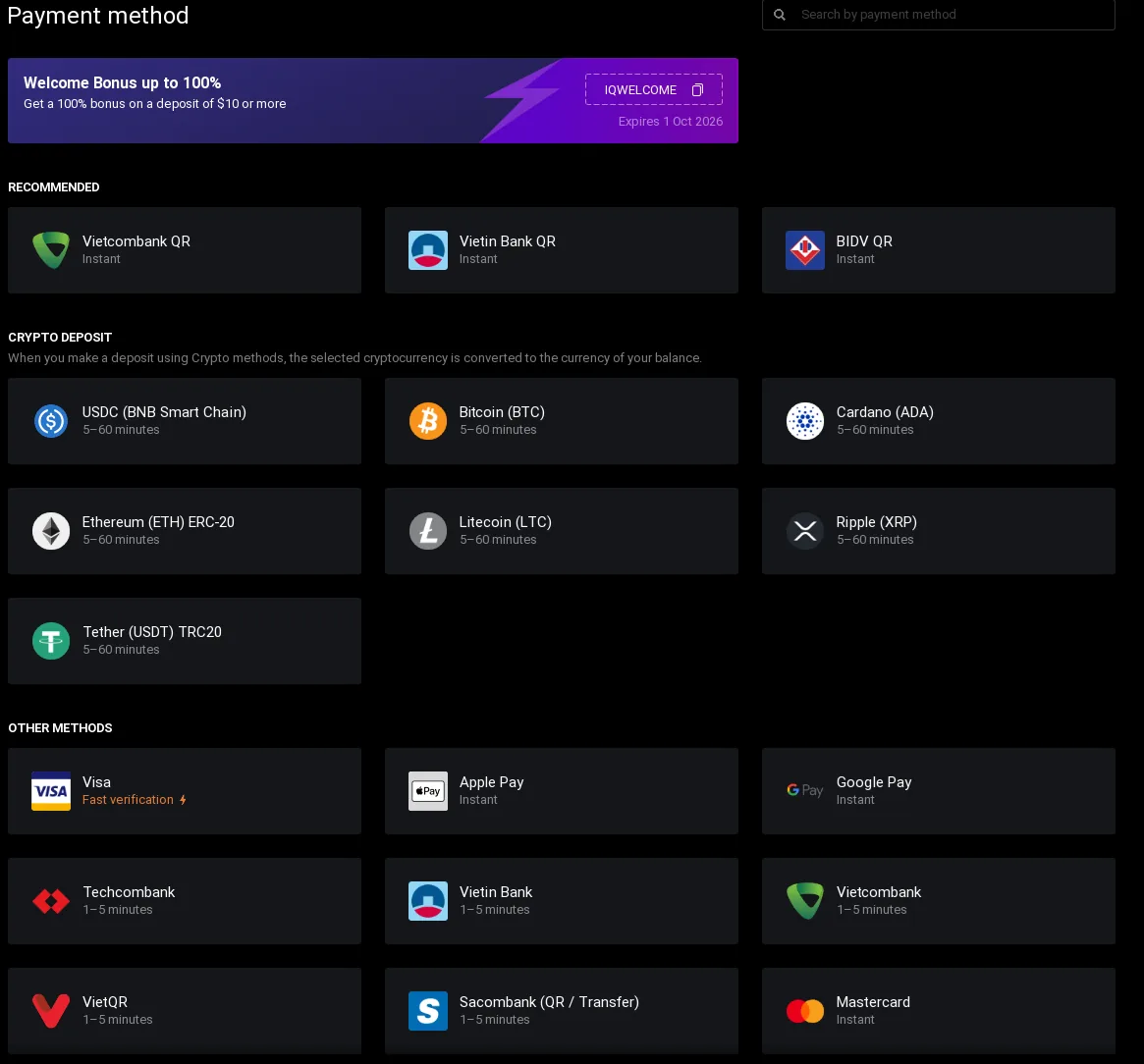Click the CRYPTO DEPOSIT section heading

pos(60,338)
